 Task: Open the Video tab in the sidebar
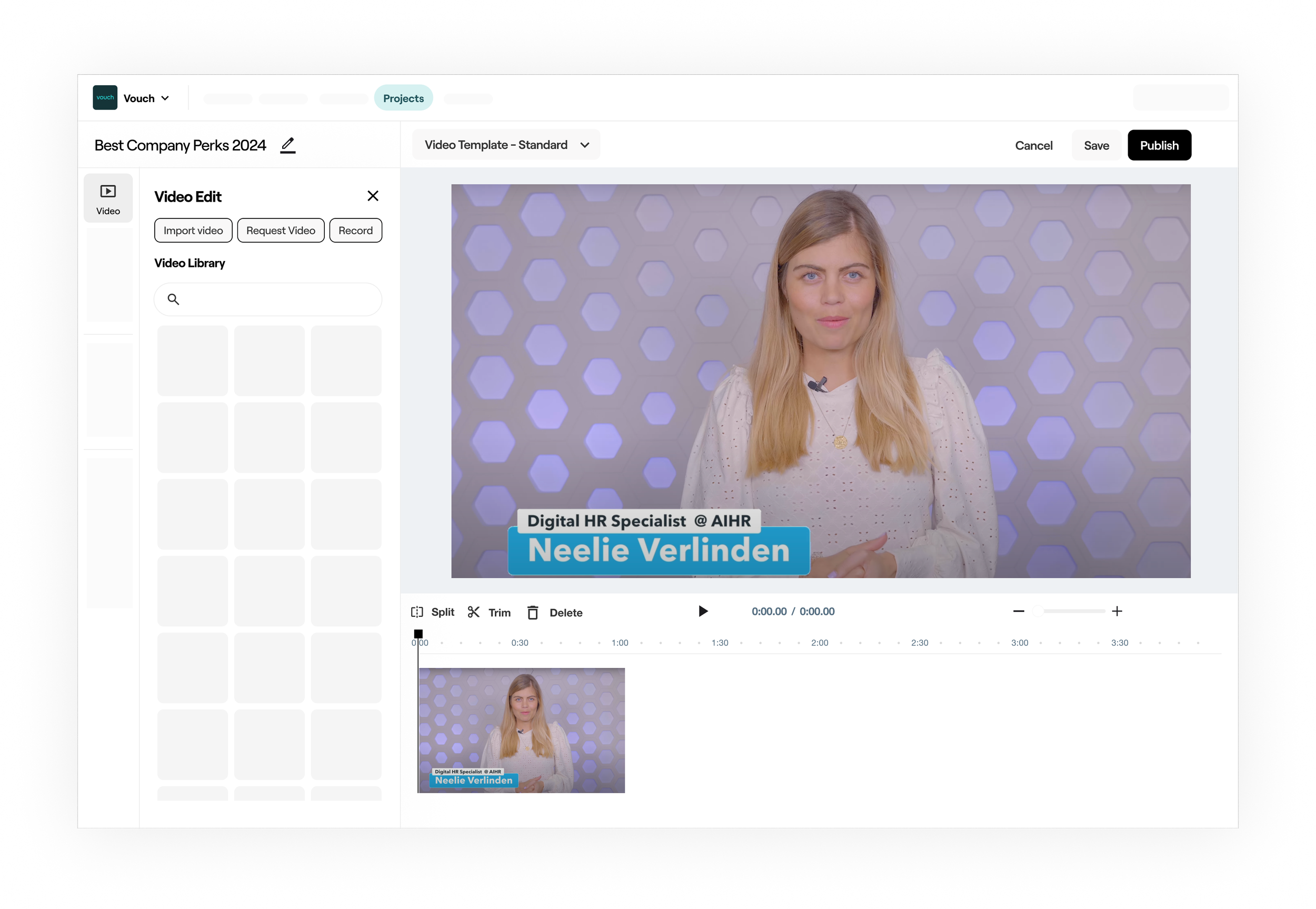[108, 198]
